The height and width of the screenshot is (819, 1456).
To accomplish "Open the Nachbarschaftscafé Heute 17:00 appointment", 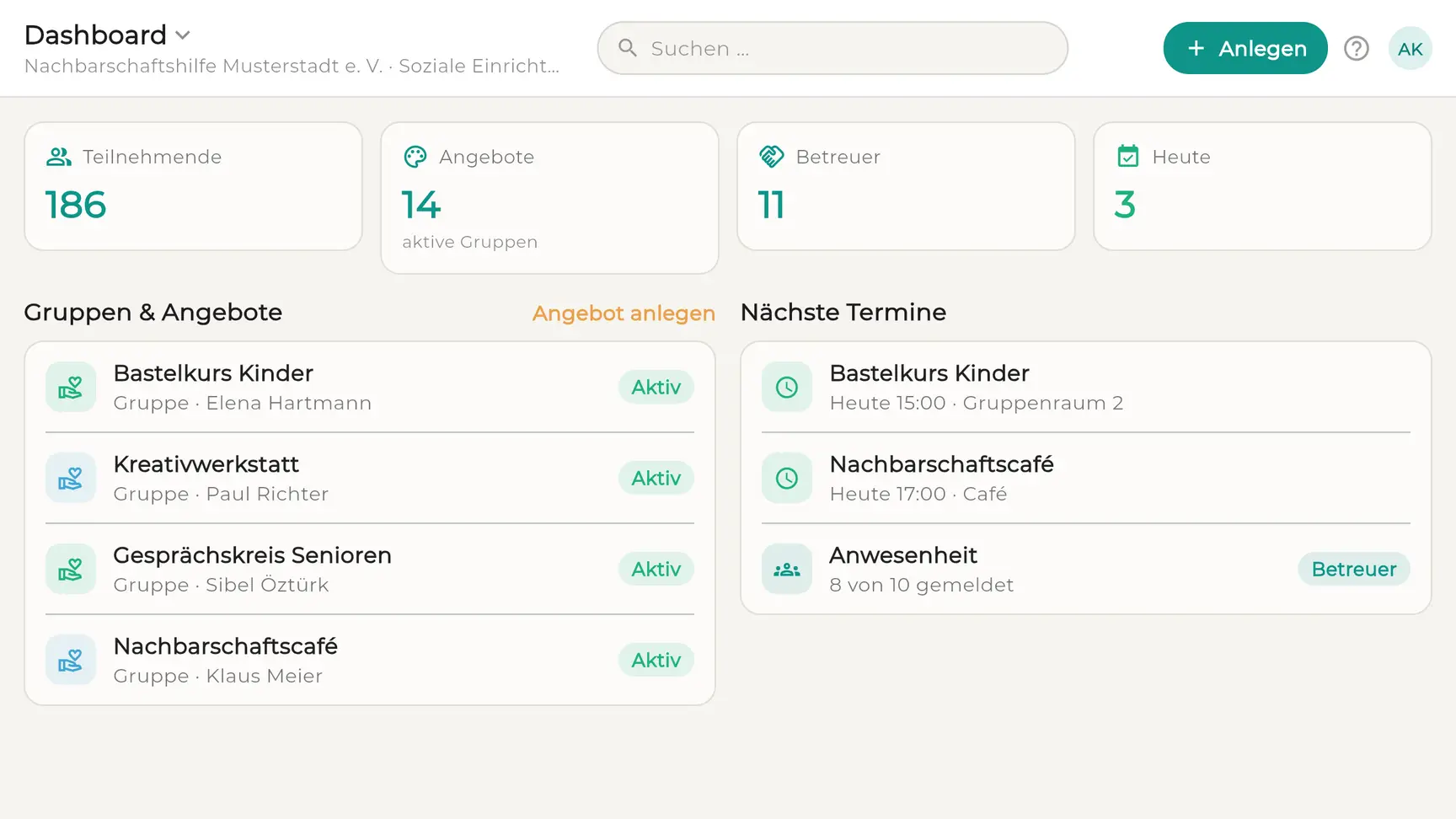I will tap(1086, 478).
